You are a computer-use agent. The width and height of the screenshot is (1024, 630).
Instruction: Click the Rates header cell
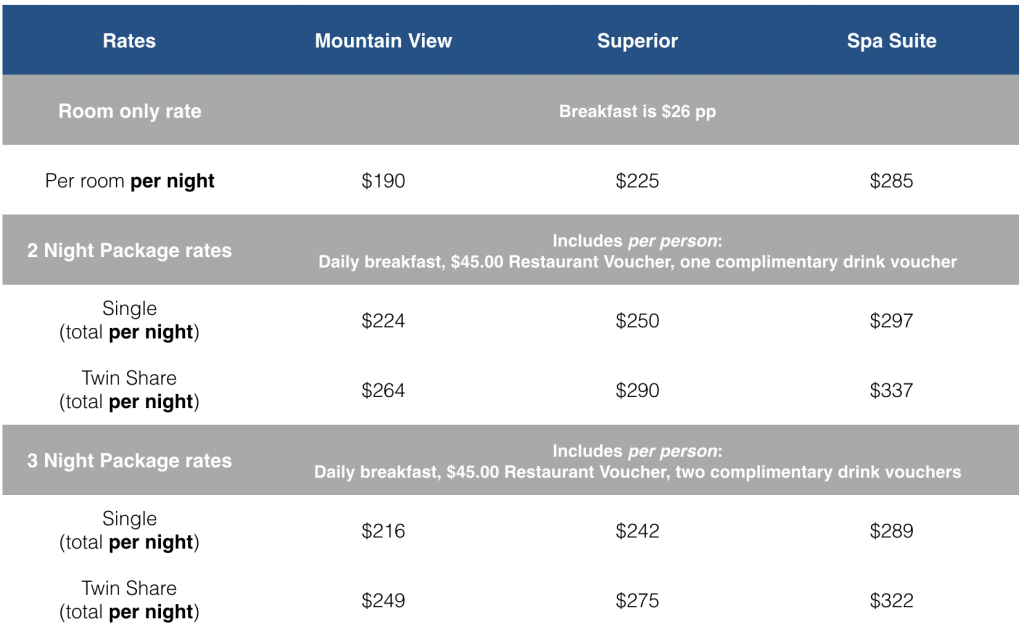click(x=129, y=41)
